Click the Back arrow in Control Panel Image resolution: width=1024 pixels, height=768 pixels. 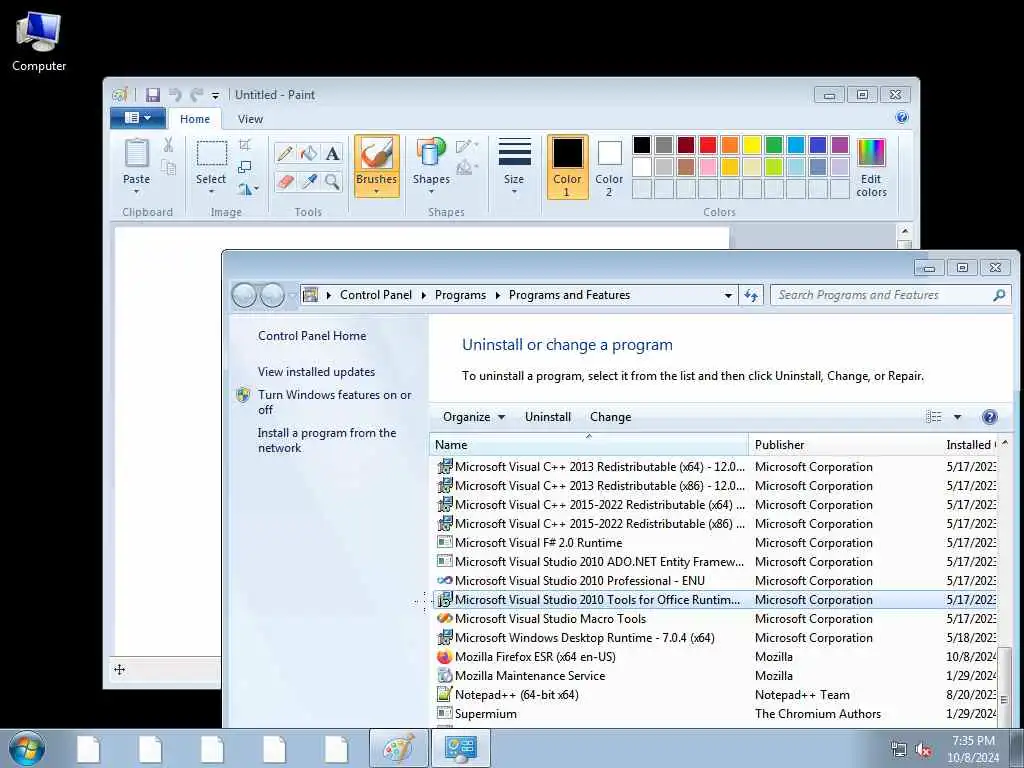point(244,296)
